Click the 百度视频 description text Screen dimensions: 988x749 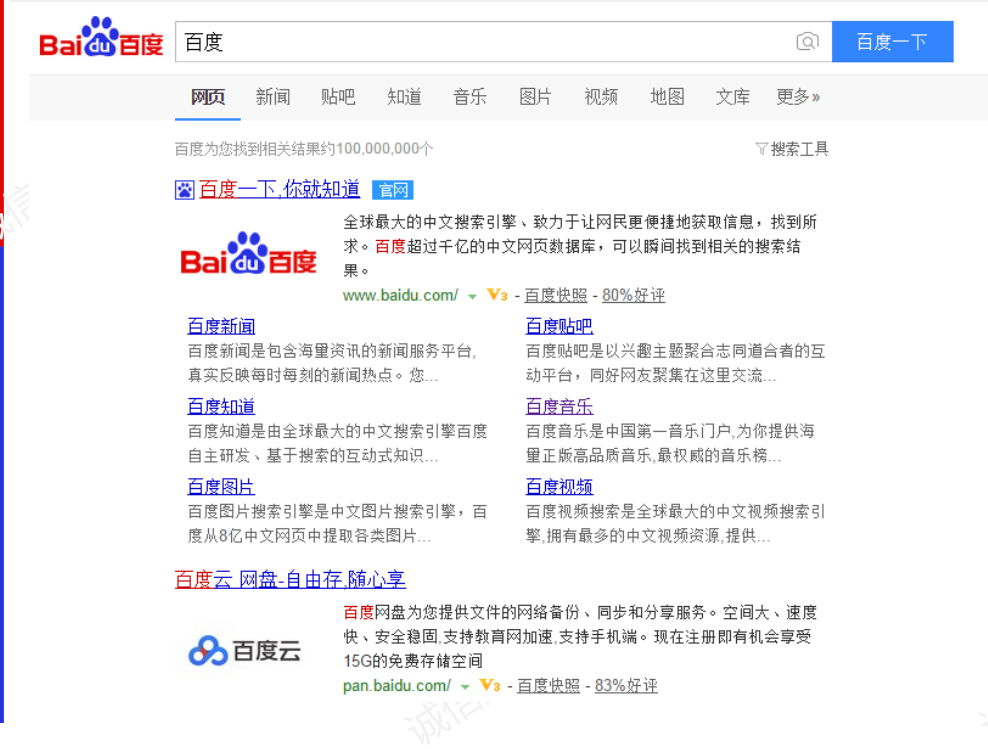coord(675,523)
